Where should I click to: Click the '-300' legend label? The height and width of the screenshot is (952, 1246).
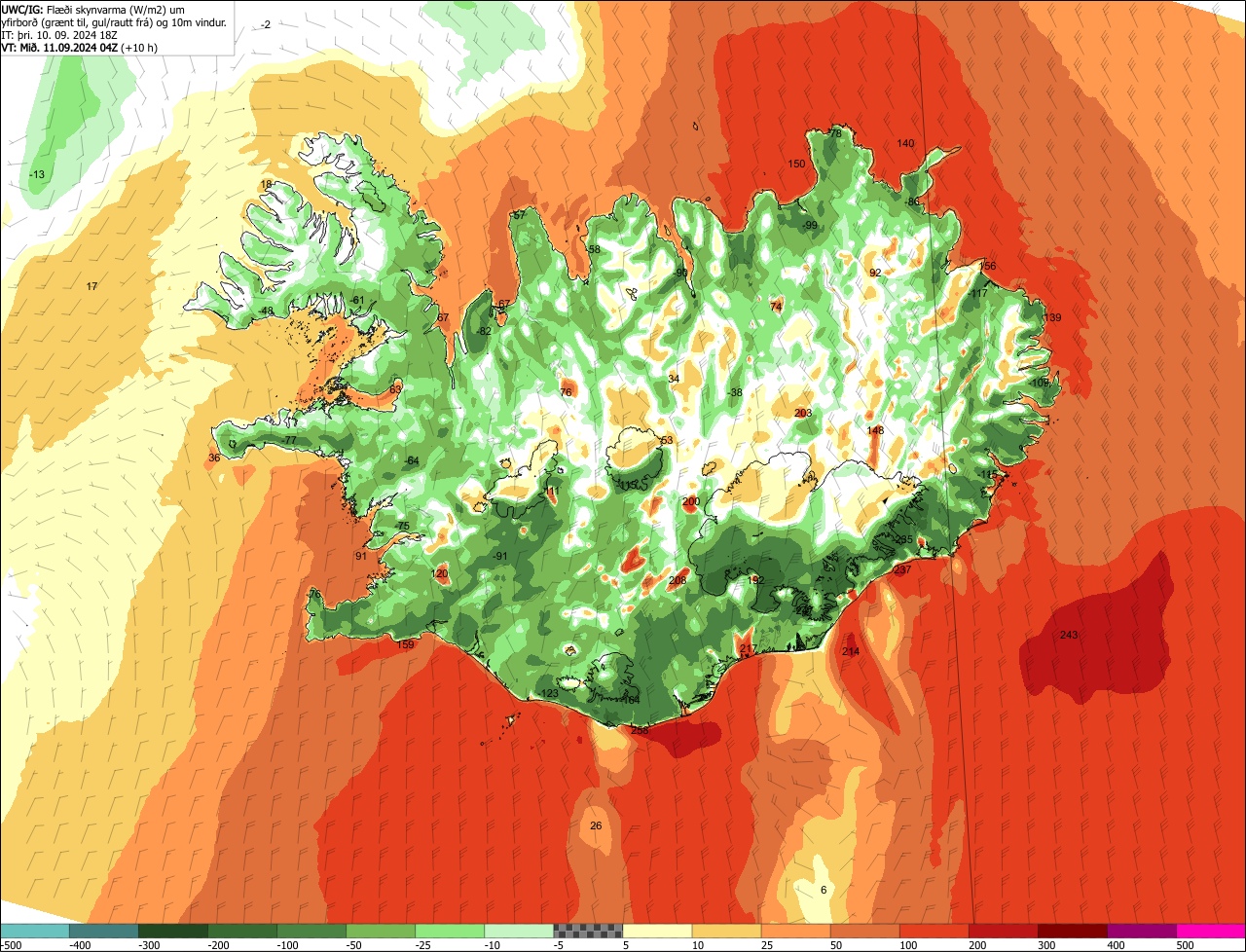(x=149, y=944)
